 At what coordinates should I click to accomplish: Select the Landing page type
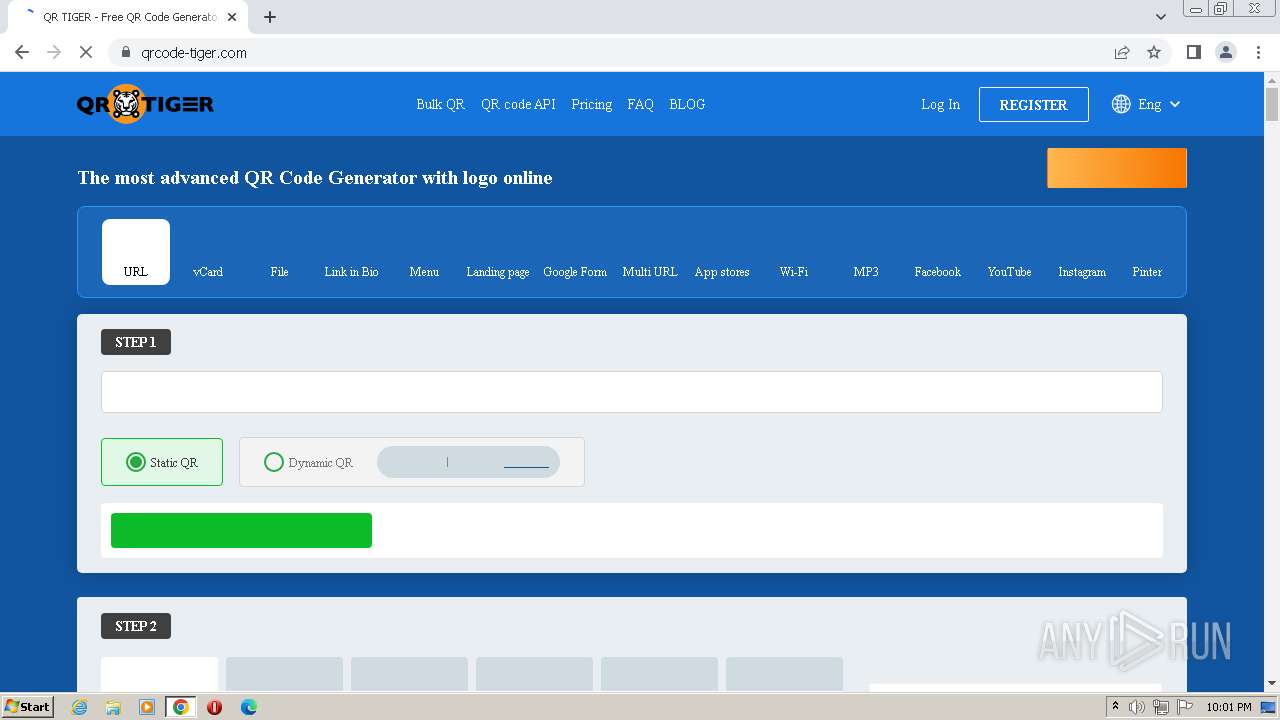[498, 271]
